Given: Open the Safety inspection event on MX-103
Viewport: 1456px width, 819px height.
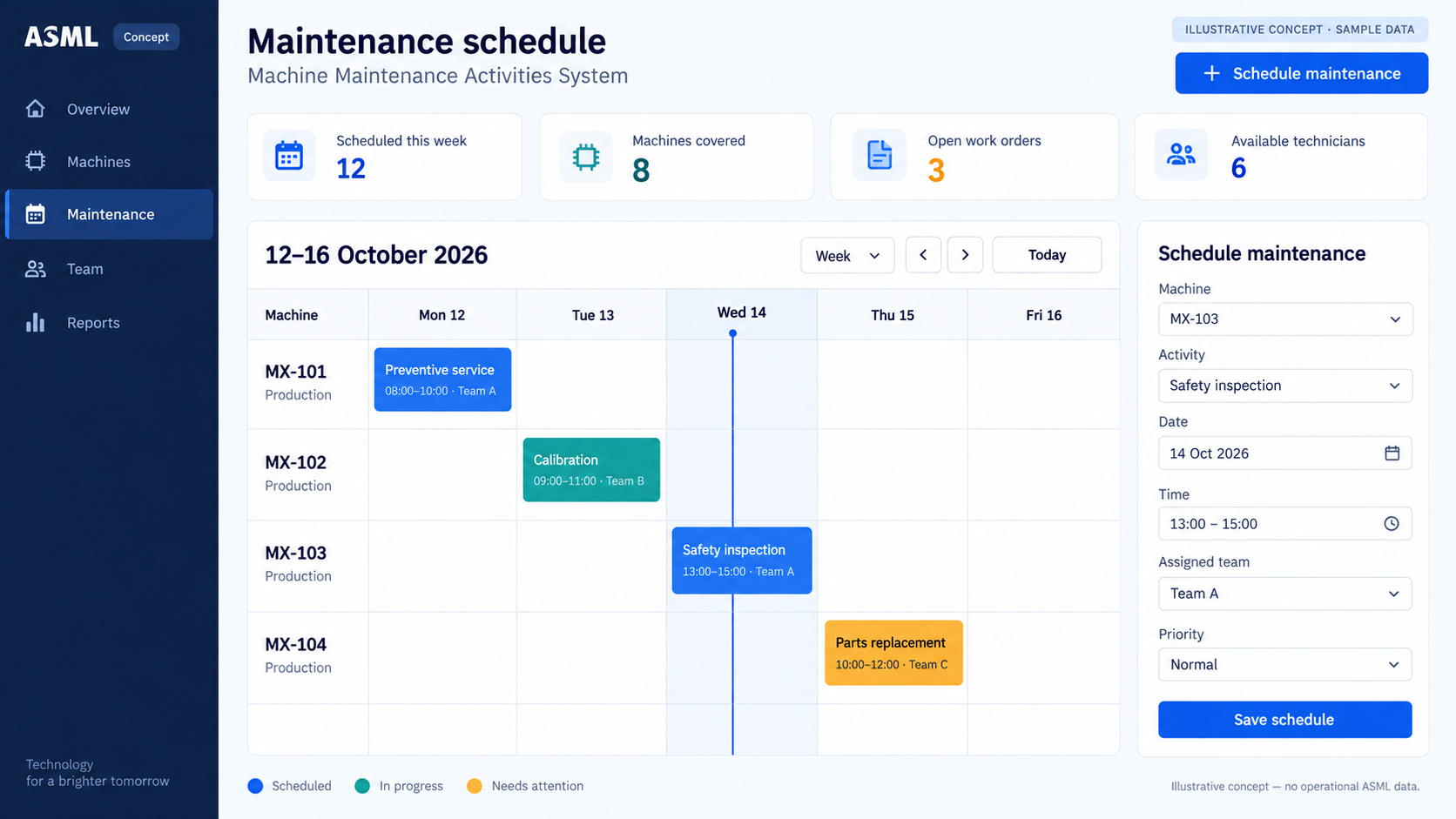Looking at the screenshot, I should click(742, 561).
